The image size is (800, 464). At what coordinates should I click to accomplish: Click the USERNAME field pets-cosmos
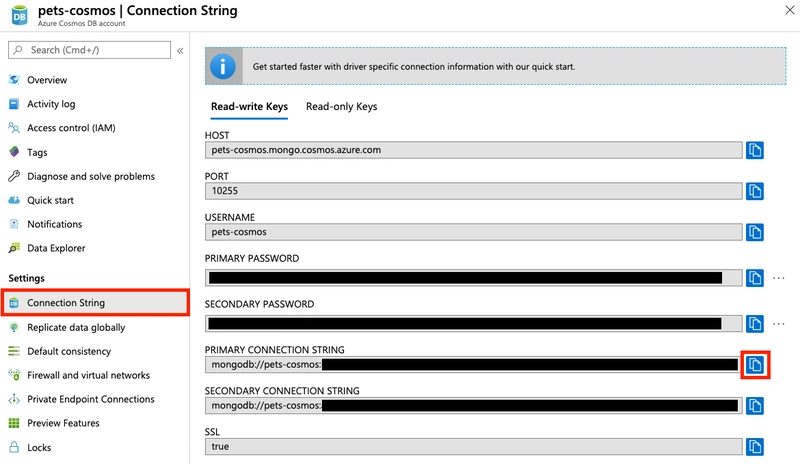(x=473, y=232)
